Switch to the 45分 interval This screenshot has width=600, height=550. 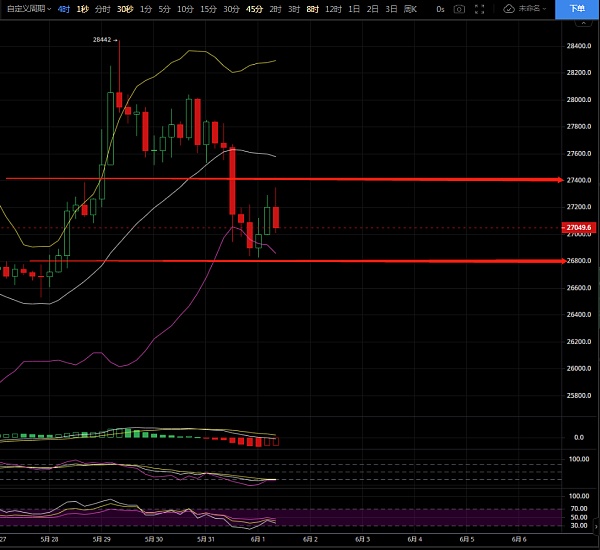point(254,9)
